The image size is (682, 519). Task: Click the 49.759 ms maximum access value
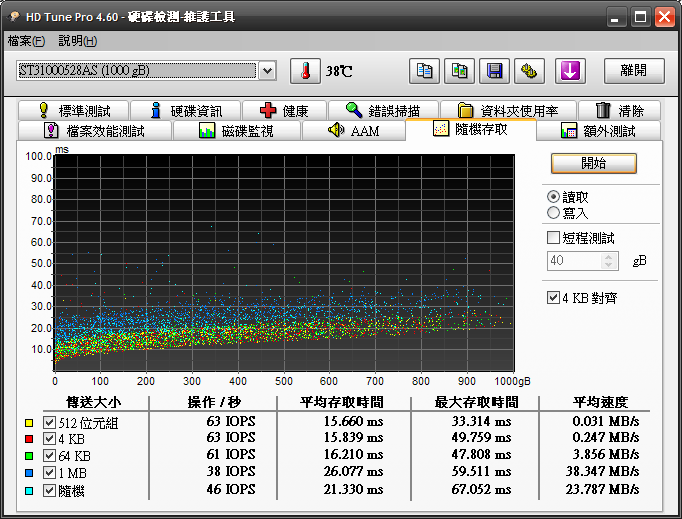click(481, 437)
